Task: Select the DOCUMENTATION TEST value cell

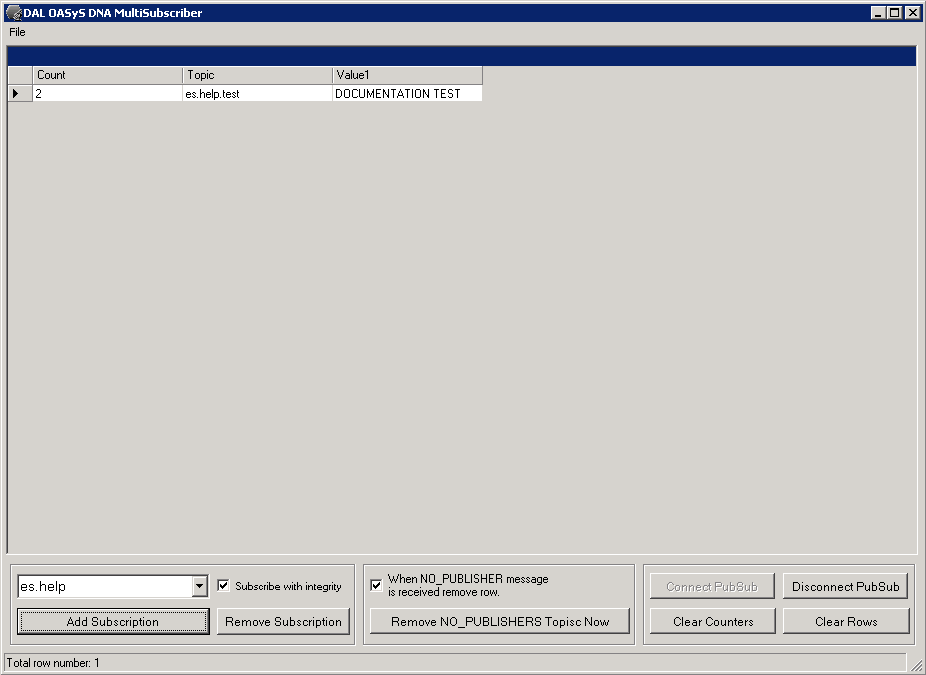Action: [x=406, y=93]
